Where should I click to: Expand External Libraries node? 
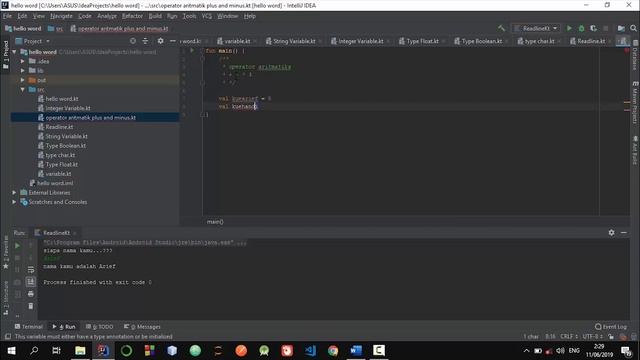click(15, 192)
